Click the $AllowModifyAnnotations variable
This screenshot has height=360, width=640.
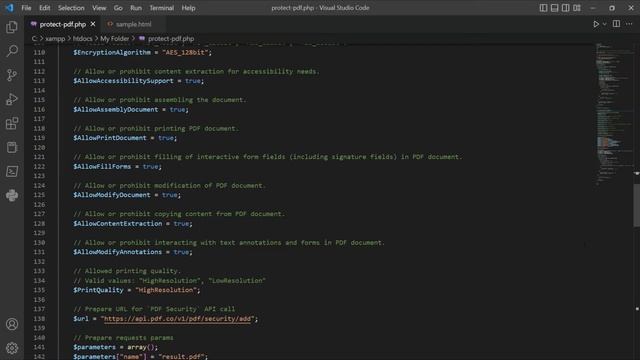[x=118, y=252]
